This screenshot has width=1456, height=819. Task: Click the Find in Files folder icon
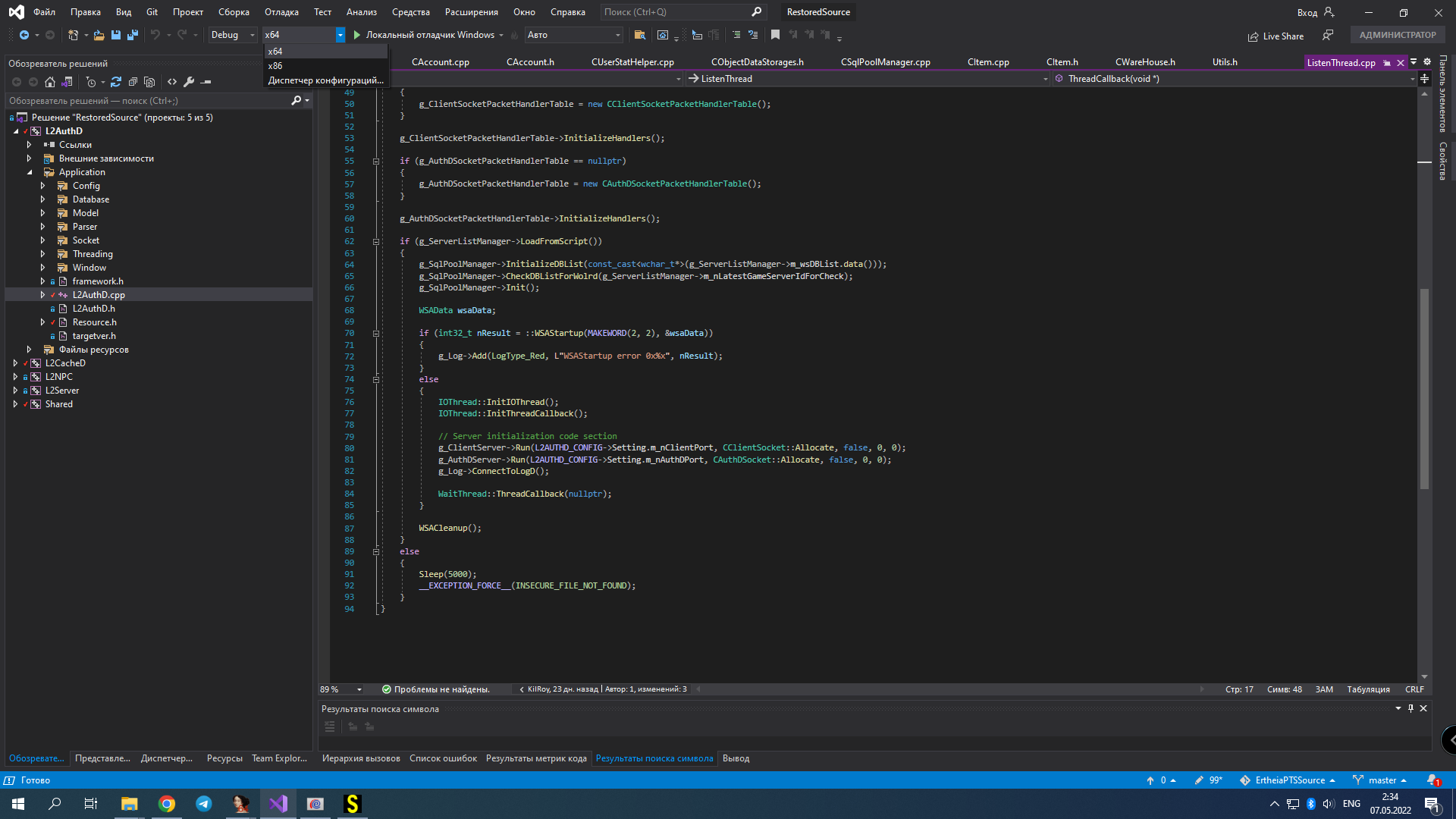point(639,35)
